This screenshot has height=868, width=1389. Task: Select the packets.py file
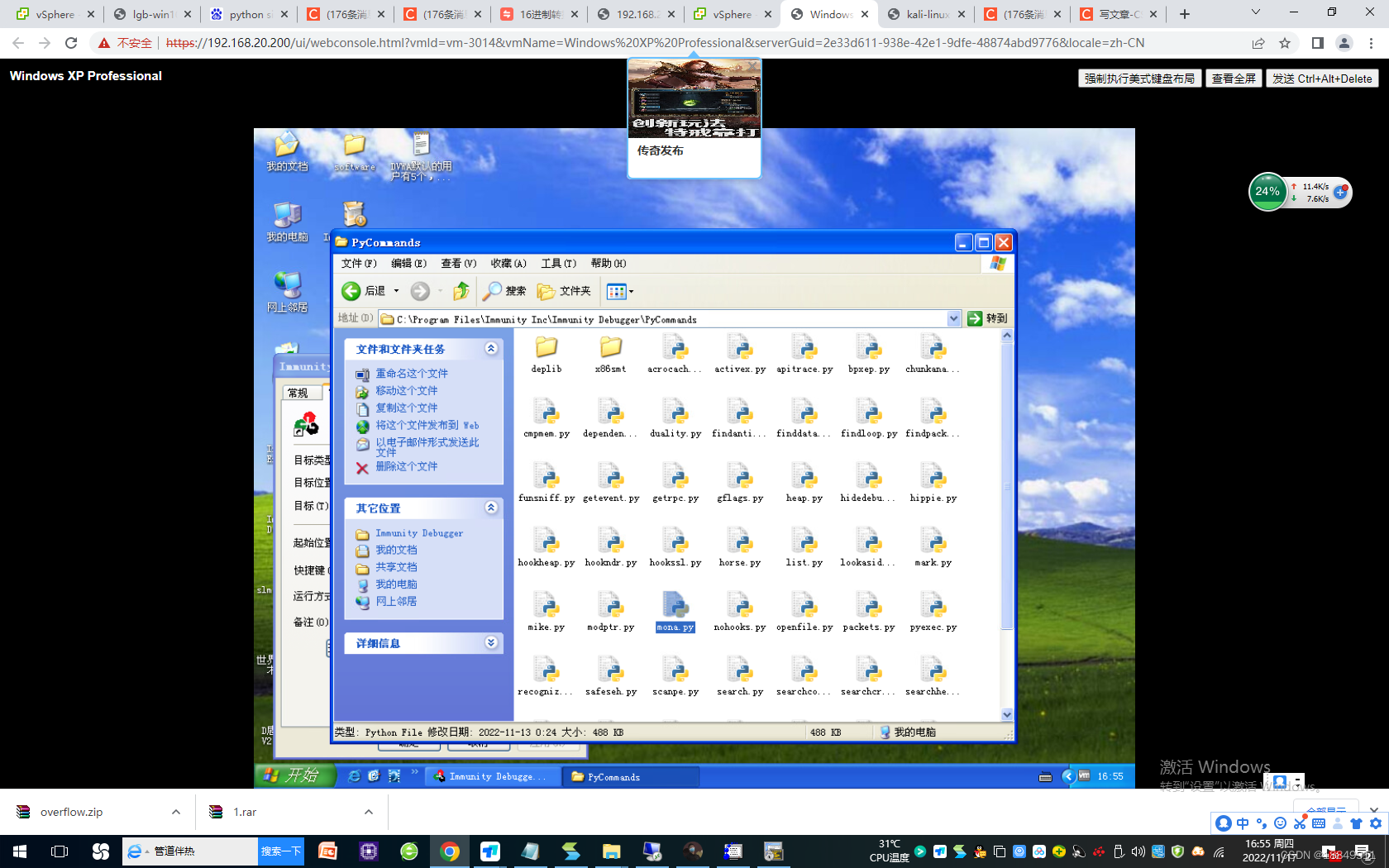869,613
